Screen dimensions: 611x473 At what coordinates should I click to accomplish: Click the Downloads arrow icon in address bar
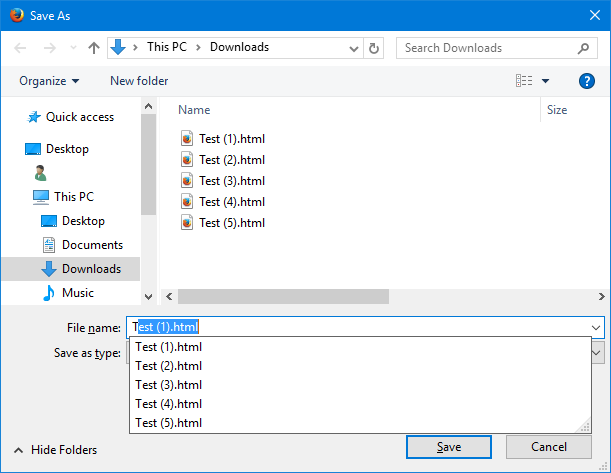[118, 47]
